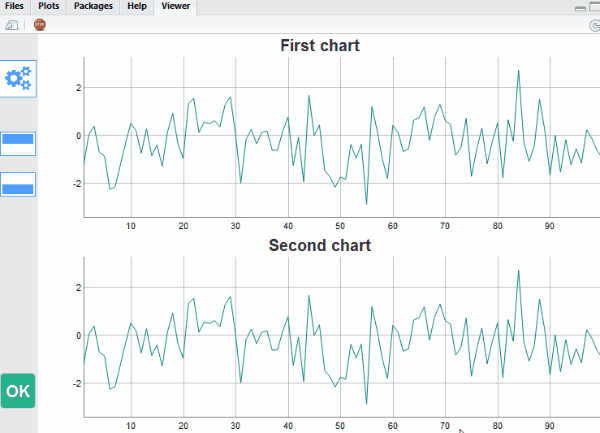Image resolution: width=600 pixels, height=433 pixels.
Task: Select the Viewer tab
Action: click(x=176, y=6)
